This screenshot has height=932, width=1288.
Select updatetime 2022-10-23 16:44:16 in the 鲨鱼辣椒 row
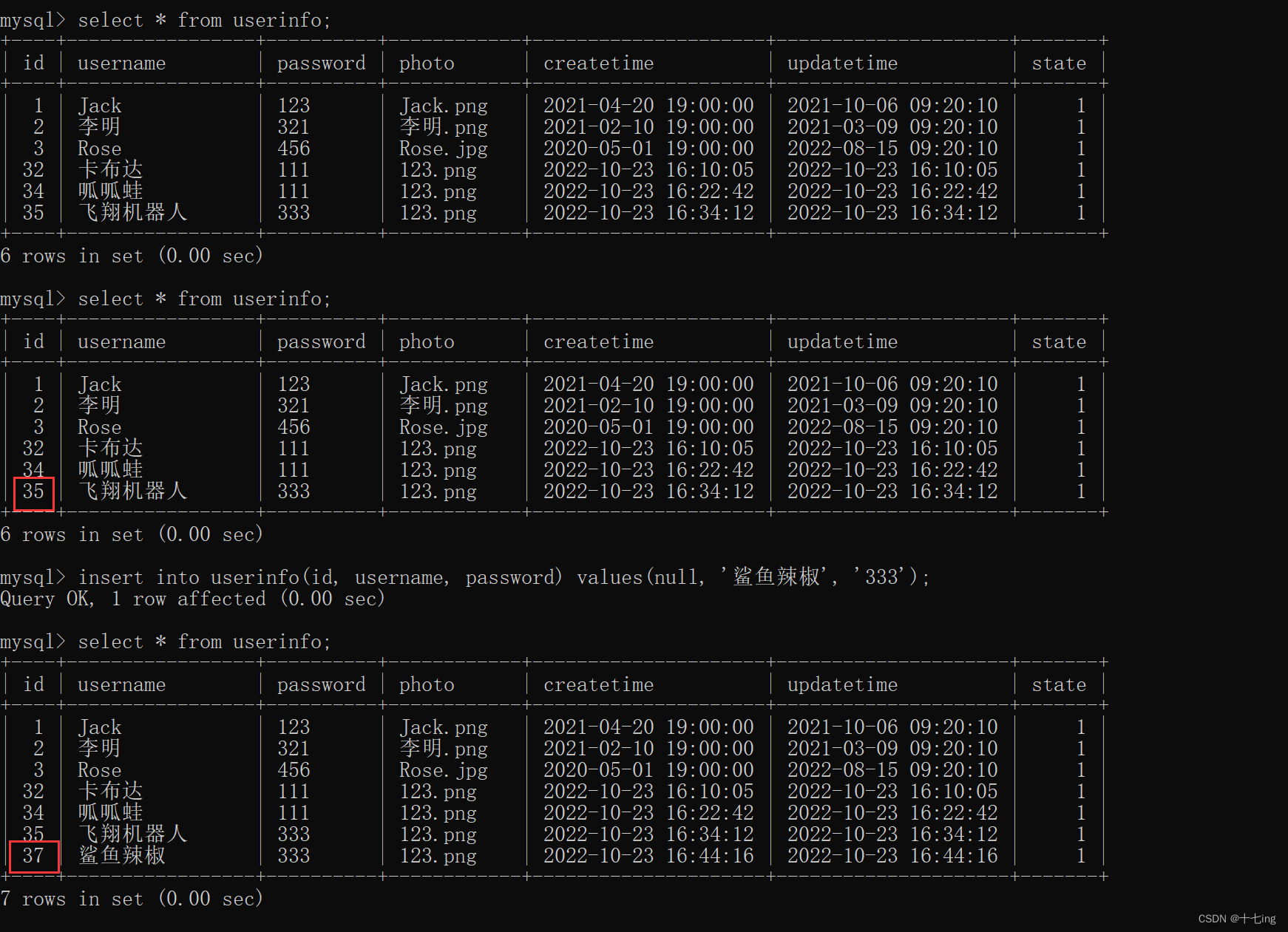tap(892, 856)
